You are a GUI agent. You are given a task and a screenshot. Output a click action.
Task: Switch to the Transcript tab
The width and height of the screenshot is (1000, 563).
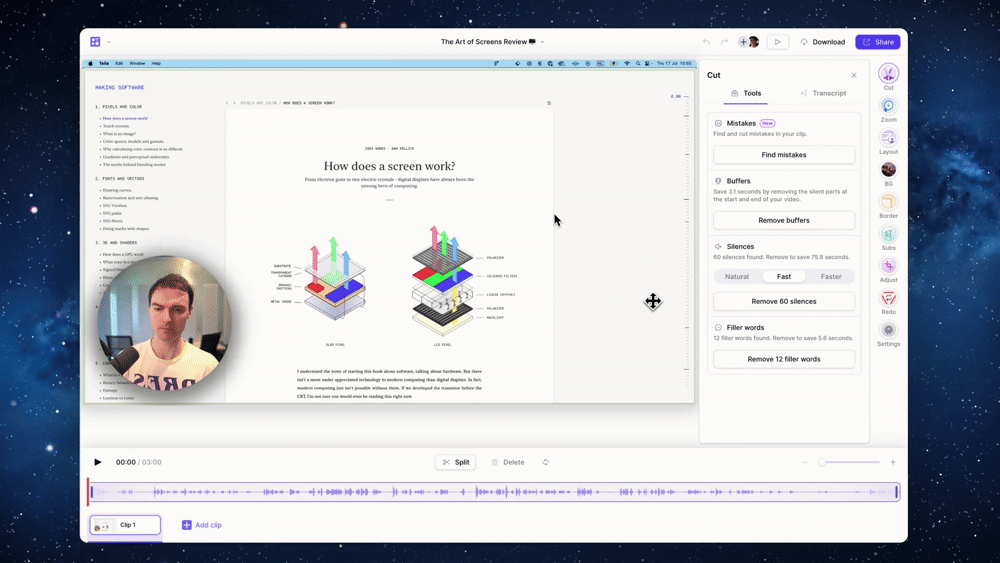pyautogui.click(x=823, y=93)
